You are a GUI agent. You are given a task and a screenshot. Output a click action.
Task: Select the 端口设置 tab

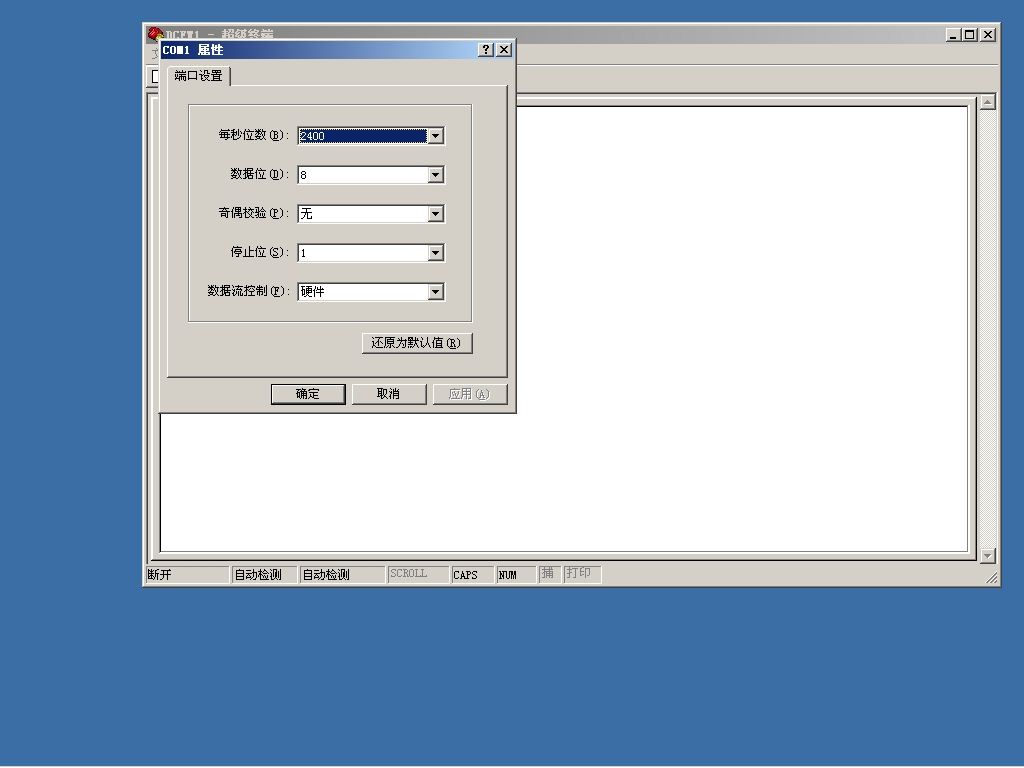[x=199, y=76]
